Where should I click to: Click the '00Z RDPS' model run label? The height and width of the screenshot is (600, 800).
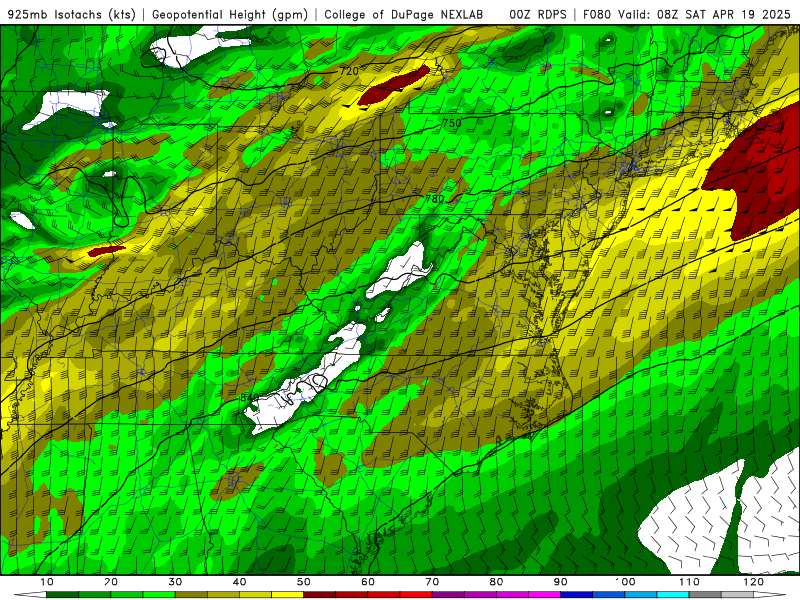click(538, 15)
